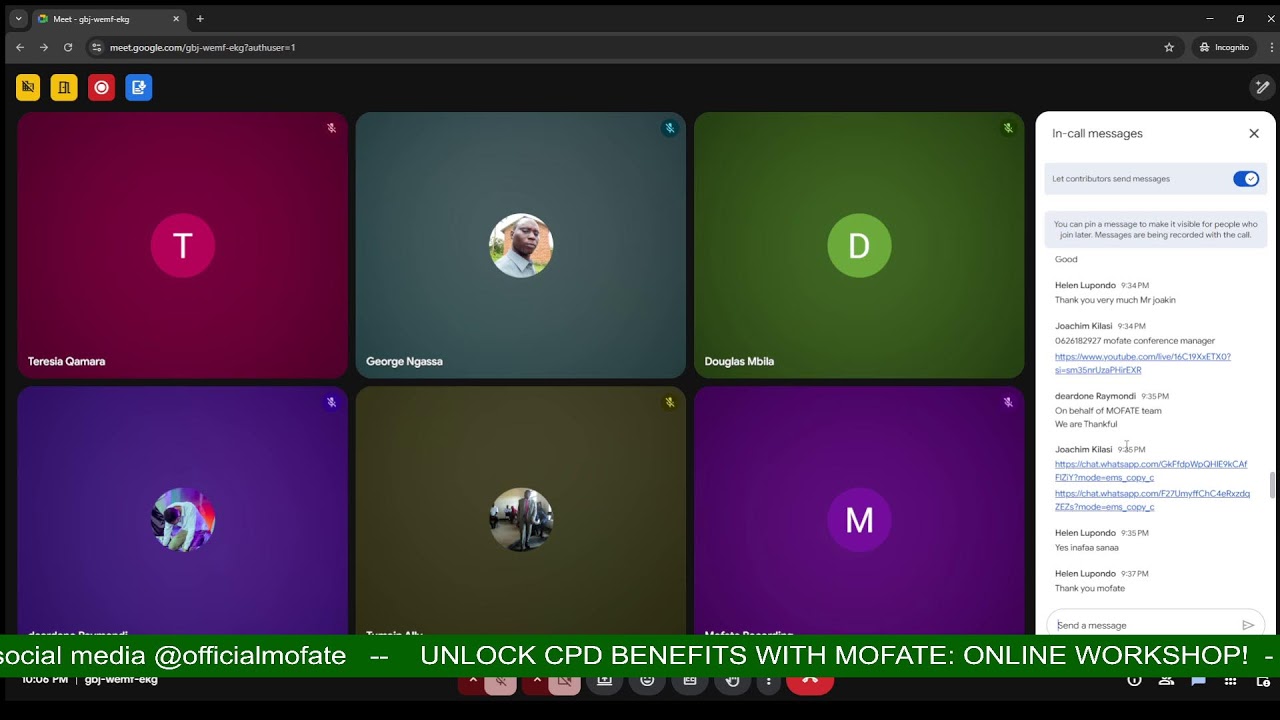Reload the Meet page
Screen dimensions: 1280x720
click(x=68, y=47)
